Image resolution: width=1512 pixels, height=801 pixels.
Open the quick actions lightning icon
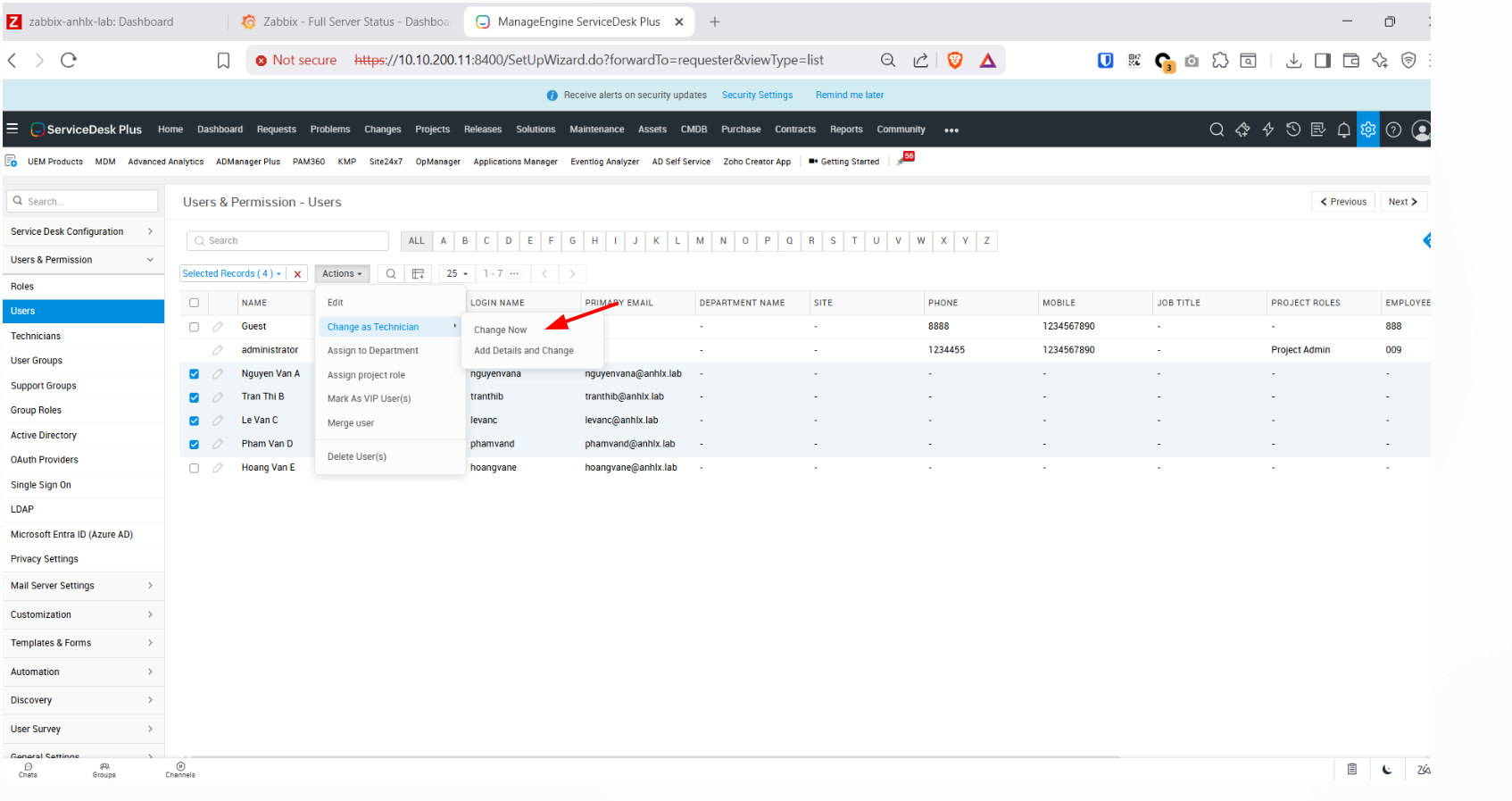pyautogui.click(x=1267, y=129)
